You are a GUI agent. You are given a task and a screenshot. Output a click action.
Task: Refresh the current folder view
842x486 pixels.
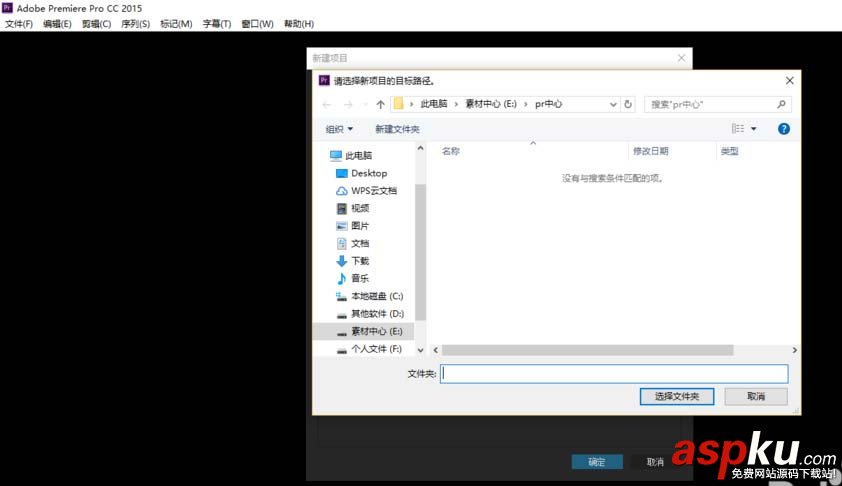point(628,104)
